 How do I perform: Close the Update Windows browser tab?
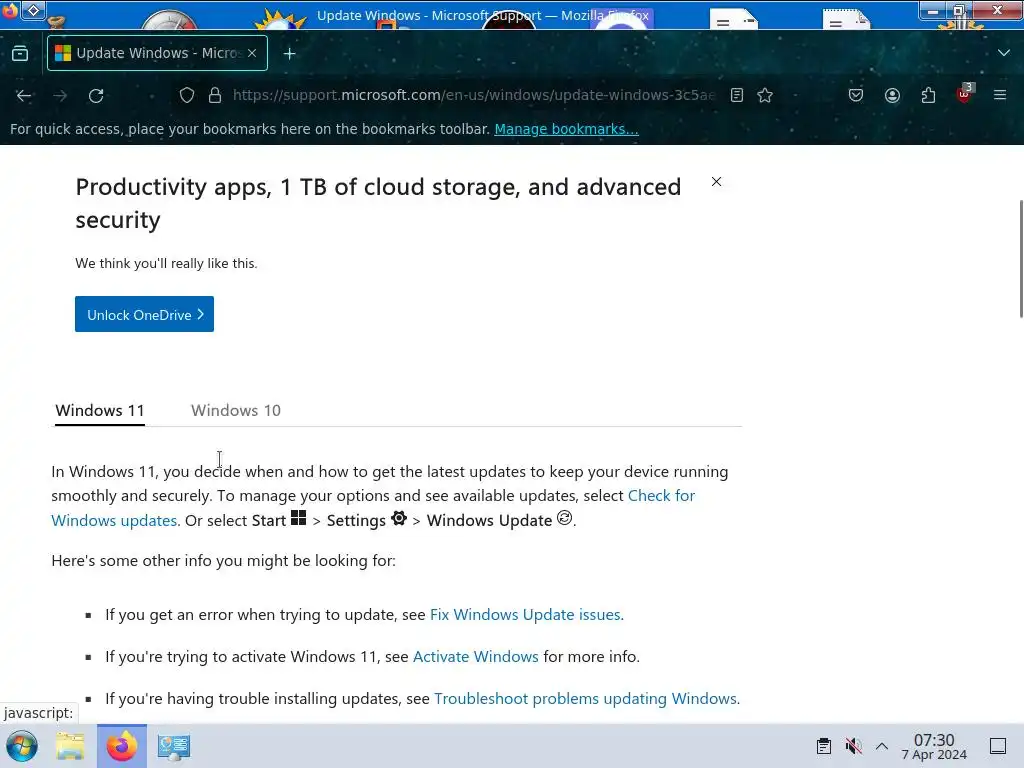pos(252,53)
